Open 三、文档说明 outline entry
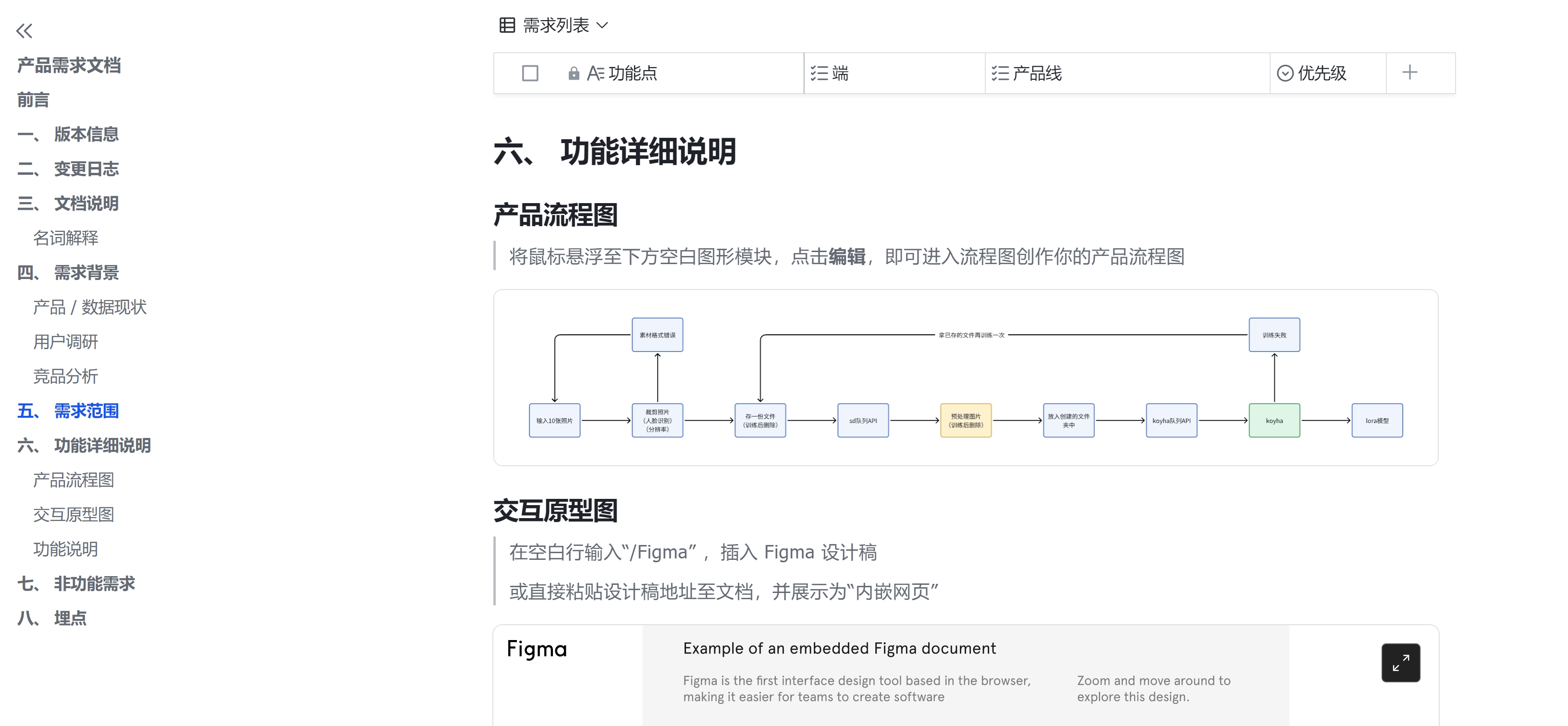 [x=68, y=203]
